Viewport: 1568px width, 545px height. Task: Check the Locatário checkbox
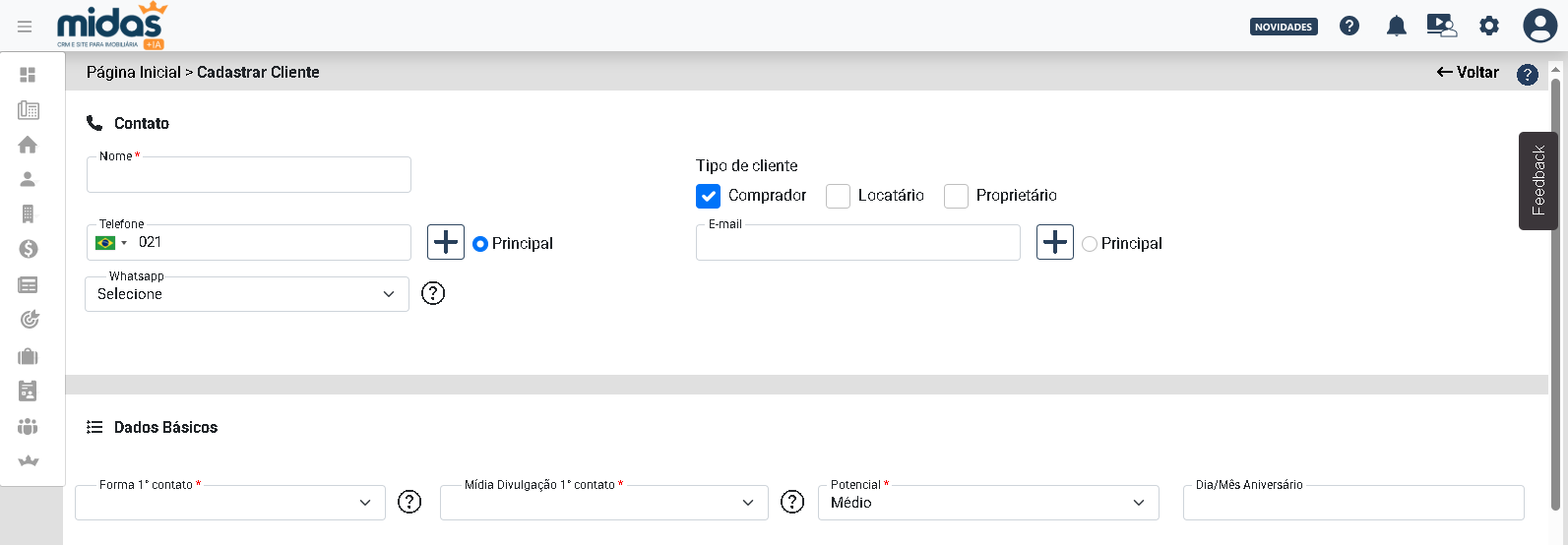pyautogui.click(x=838, y=196)
